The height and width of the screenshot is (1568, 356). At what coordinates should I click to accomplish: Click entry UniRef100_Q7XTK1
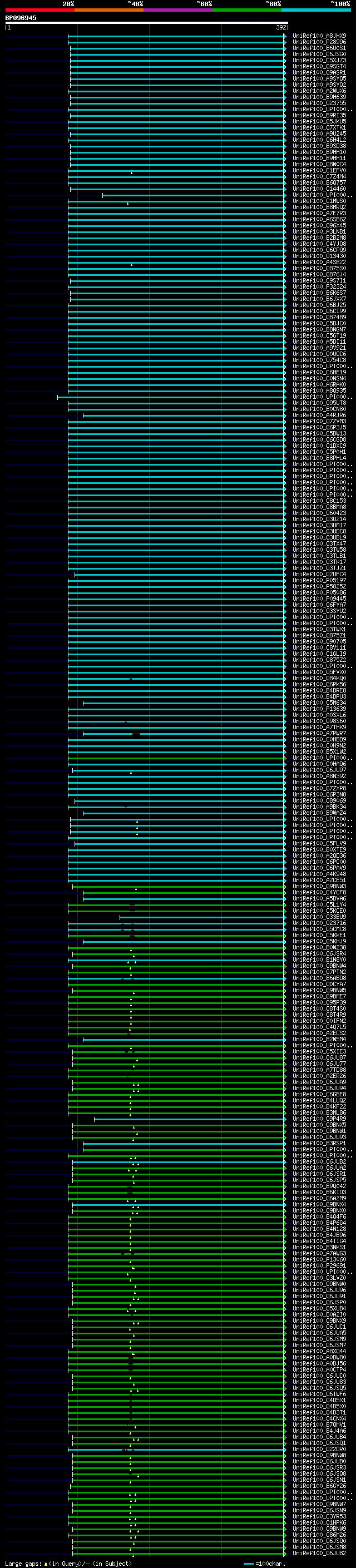tap(319, 128)
